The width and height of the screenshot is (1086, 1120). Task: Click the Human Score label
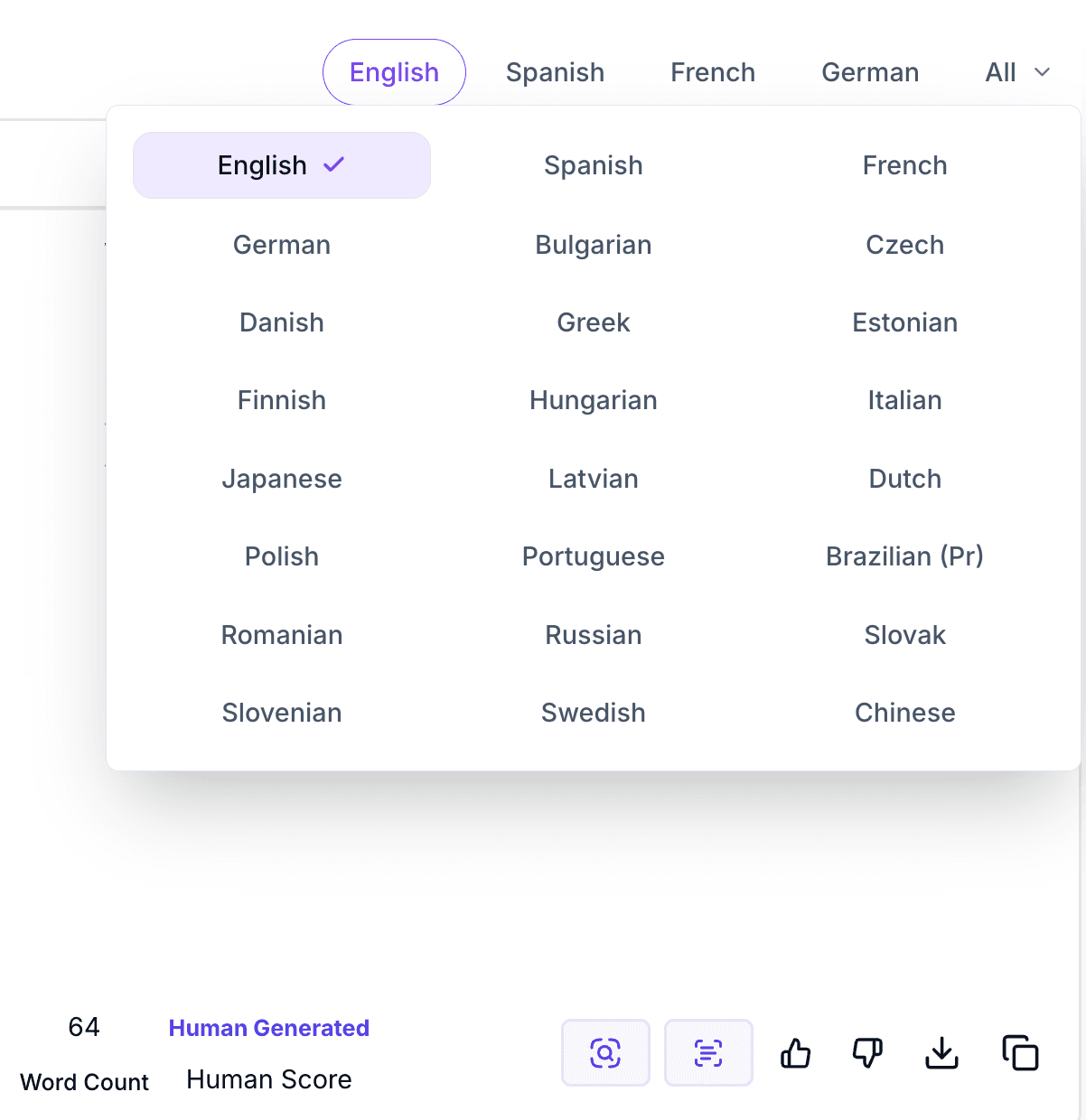[268, 1078]
